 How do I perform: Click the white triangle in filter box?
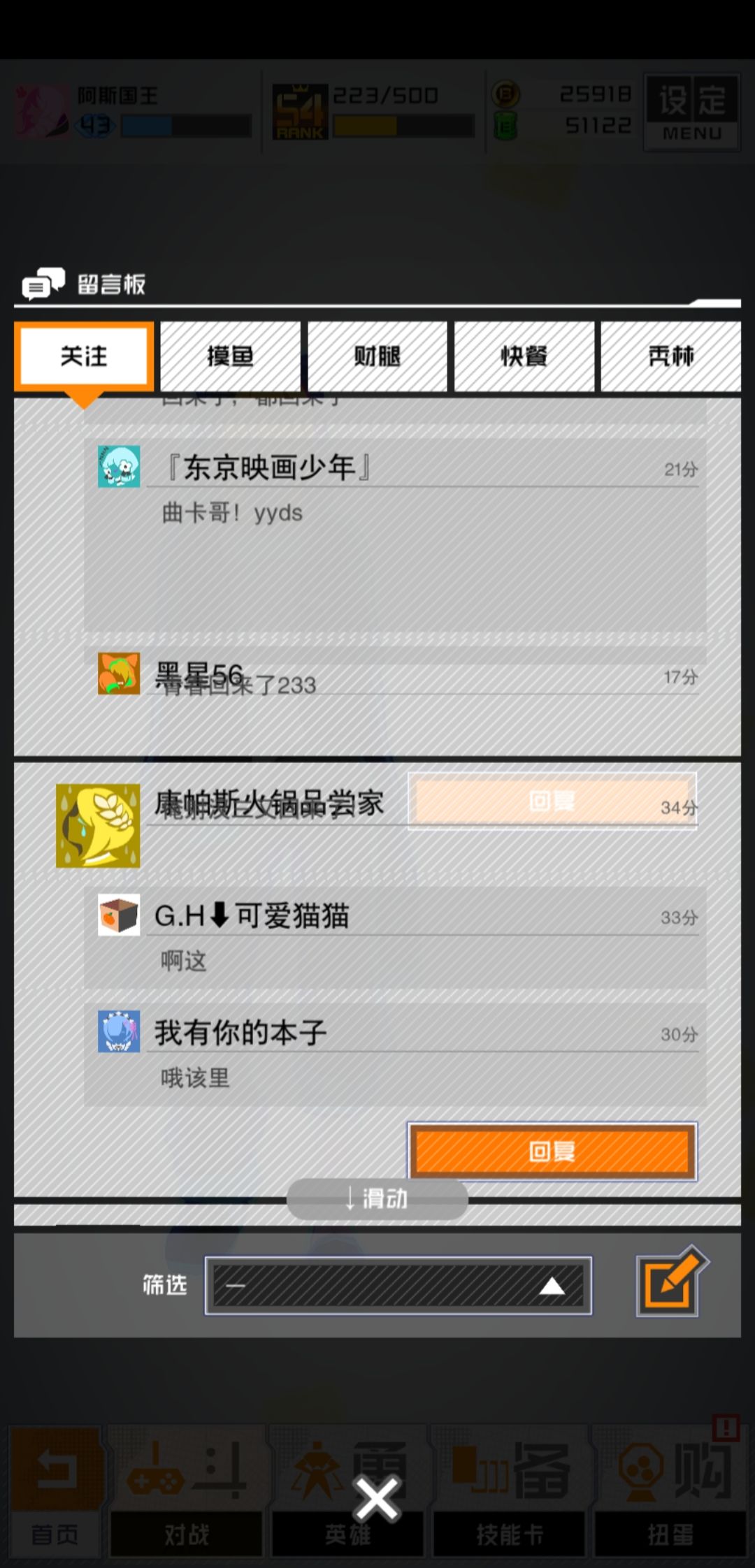pyautogui.click(x=552, y=1286)
